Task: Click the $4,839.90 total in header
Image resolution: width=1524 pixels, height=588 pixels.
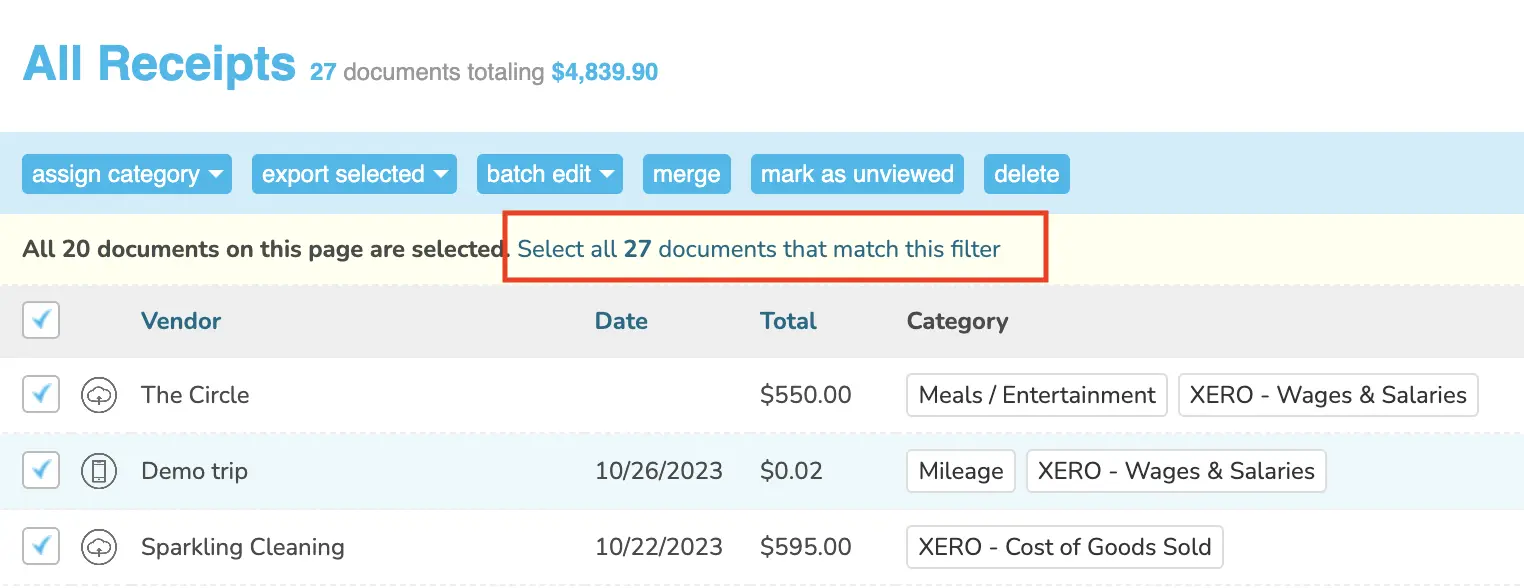Action: pos(605,72)
